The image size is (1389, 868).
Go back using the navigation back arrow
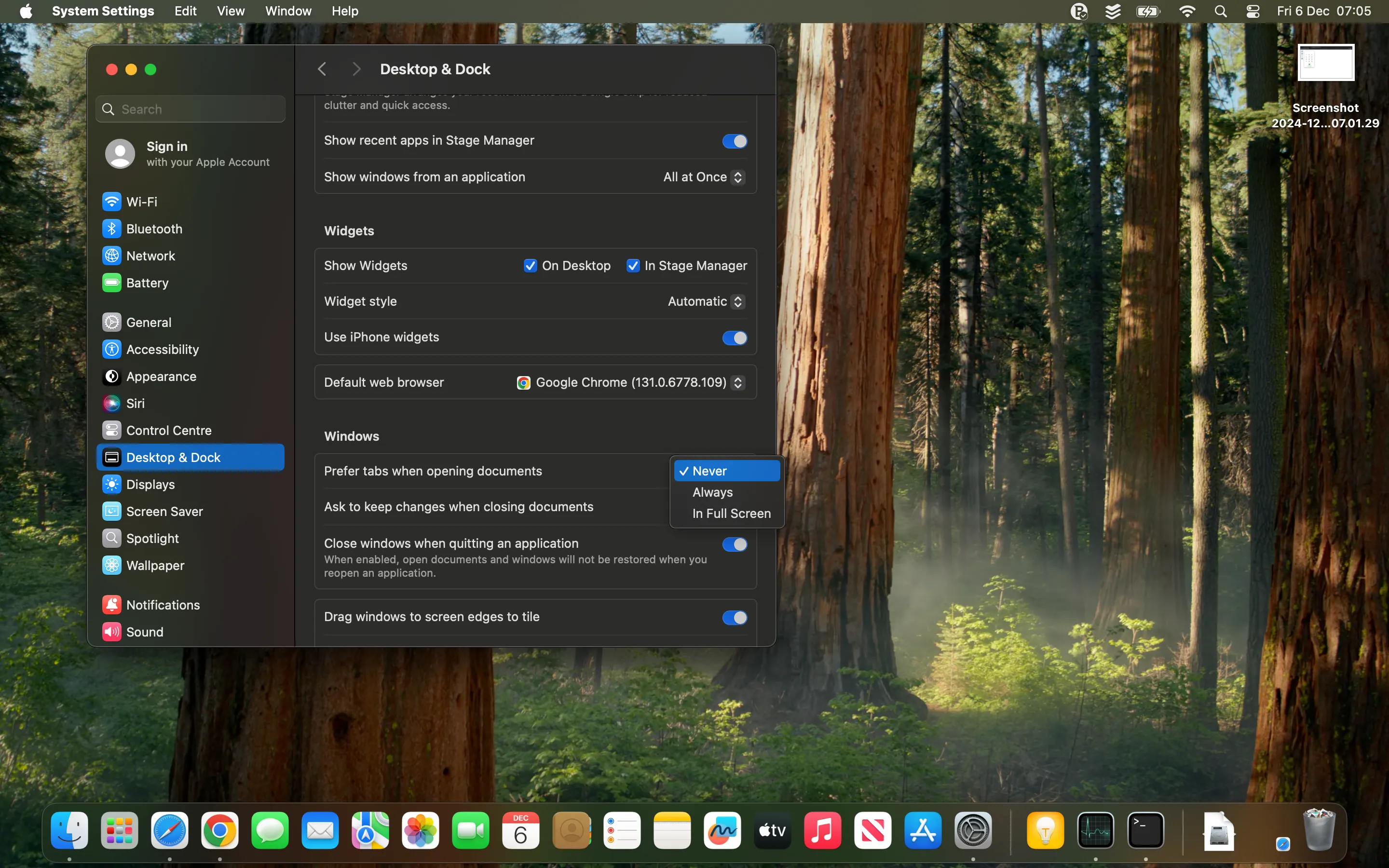tap(322, 69)
